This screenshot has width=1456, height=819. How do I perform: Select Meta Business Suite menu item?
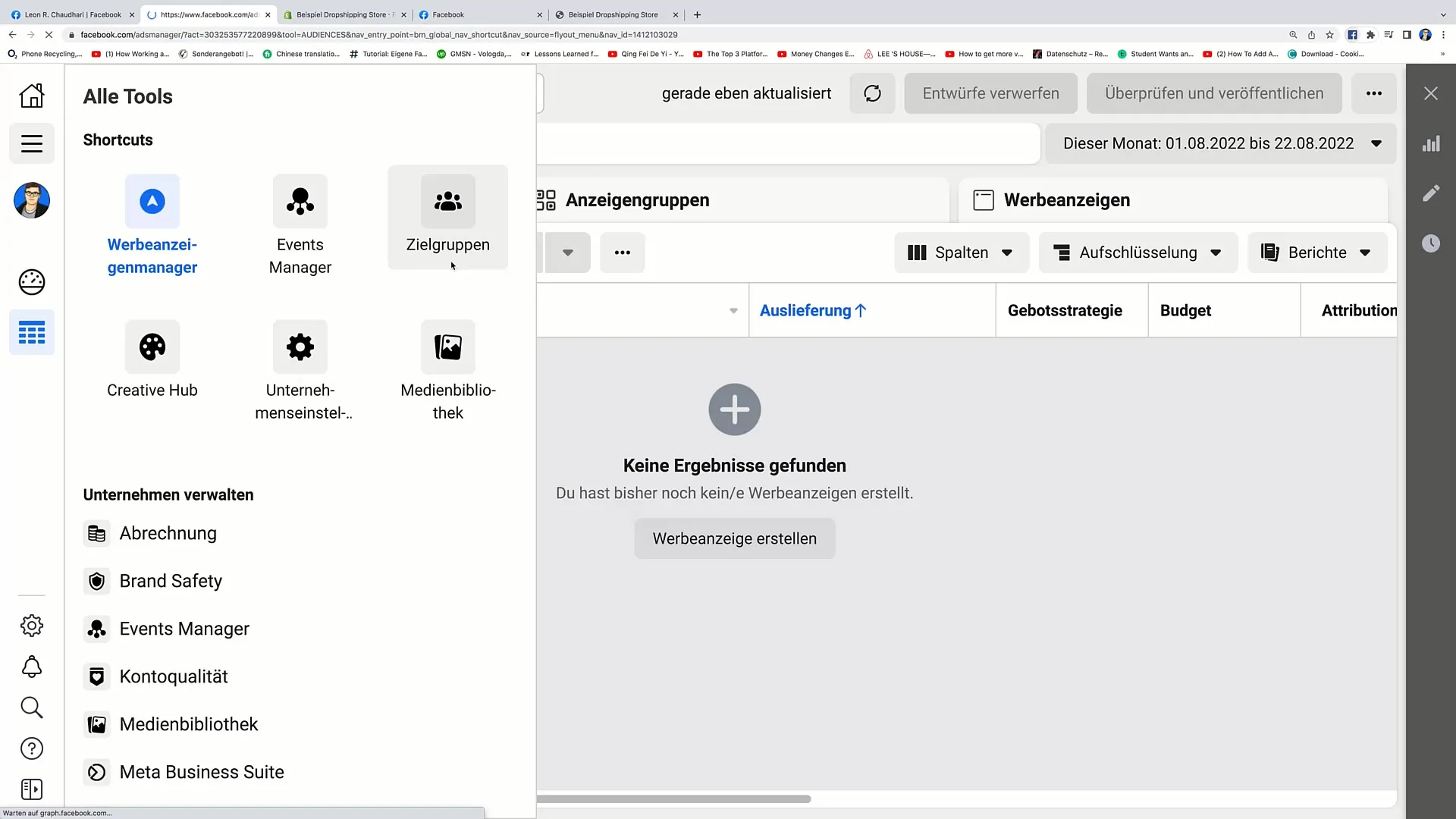pyautogui.click(x=202, y=772)
